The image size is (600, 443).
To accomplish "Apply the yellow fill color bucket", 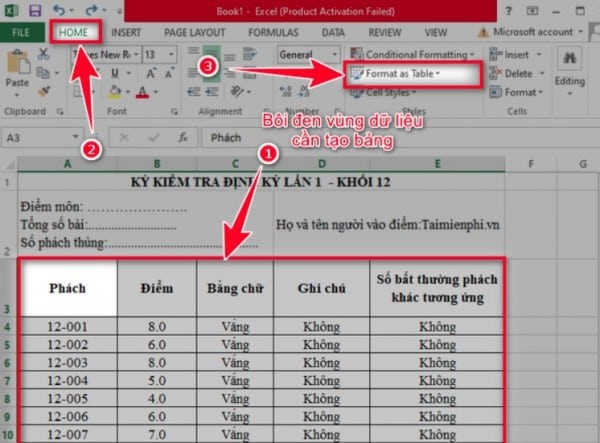I will [114, 91].
